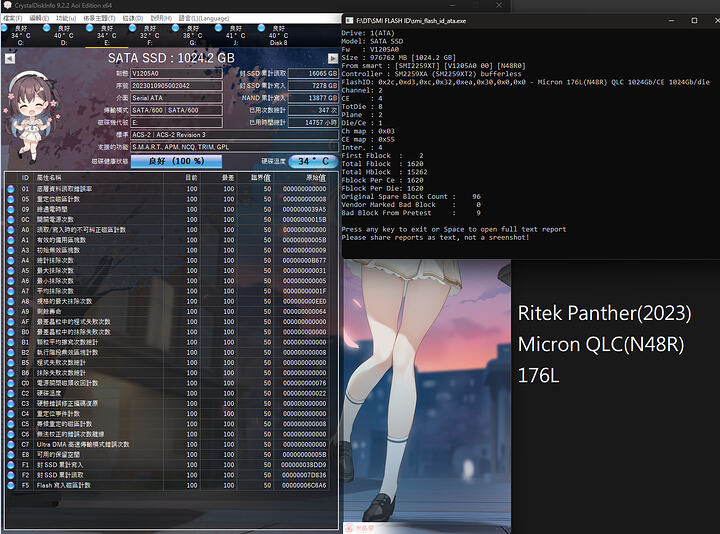The image size is (720, 534).
Task: Click the 臨界值 threshold column header
Action: tap(261, 178)
